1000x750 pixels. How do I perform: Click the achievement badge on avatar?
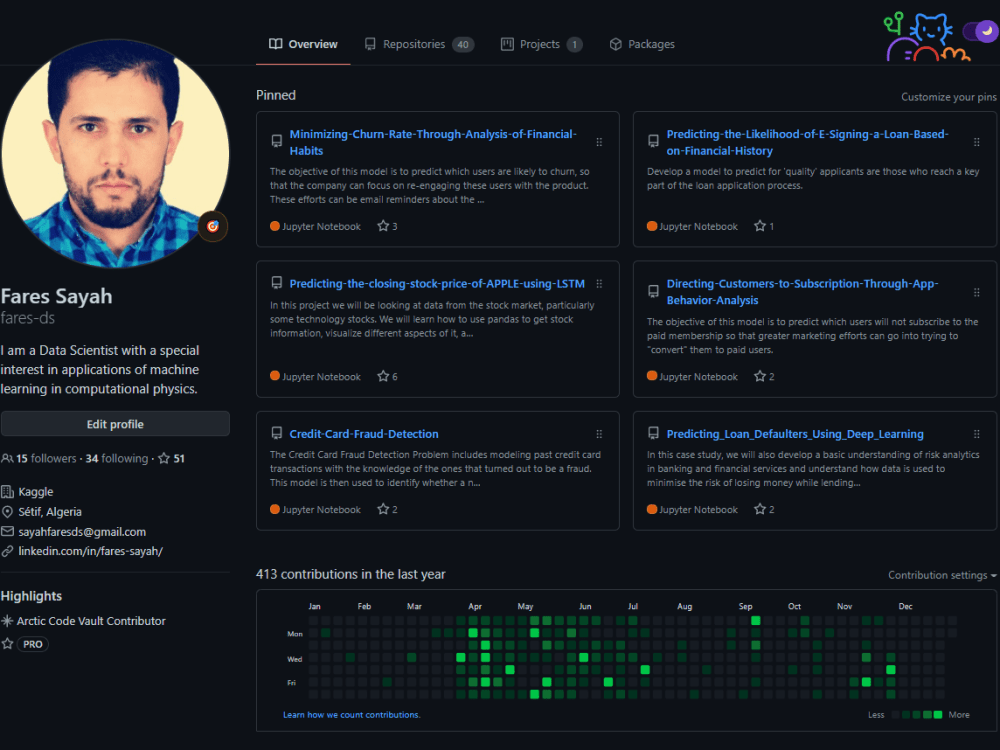(x=213, y=226)
